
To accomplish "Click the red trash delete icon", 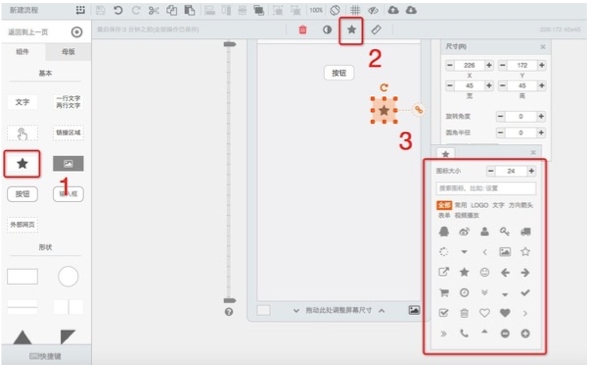I will tap(303, 30).
